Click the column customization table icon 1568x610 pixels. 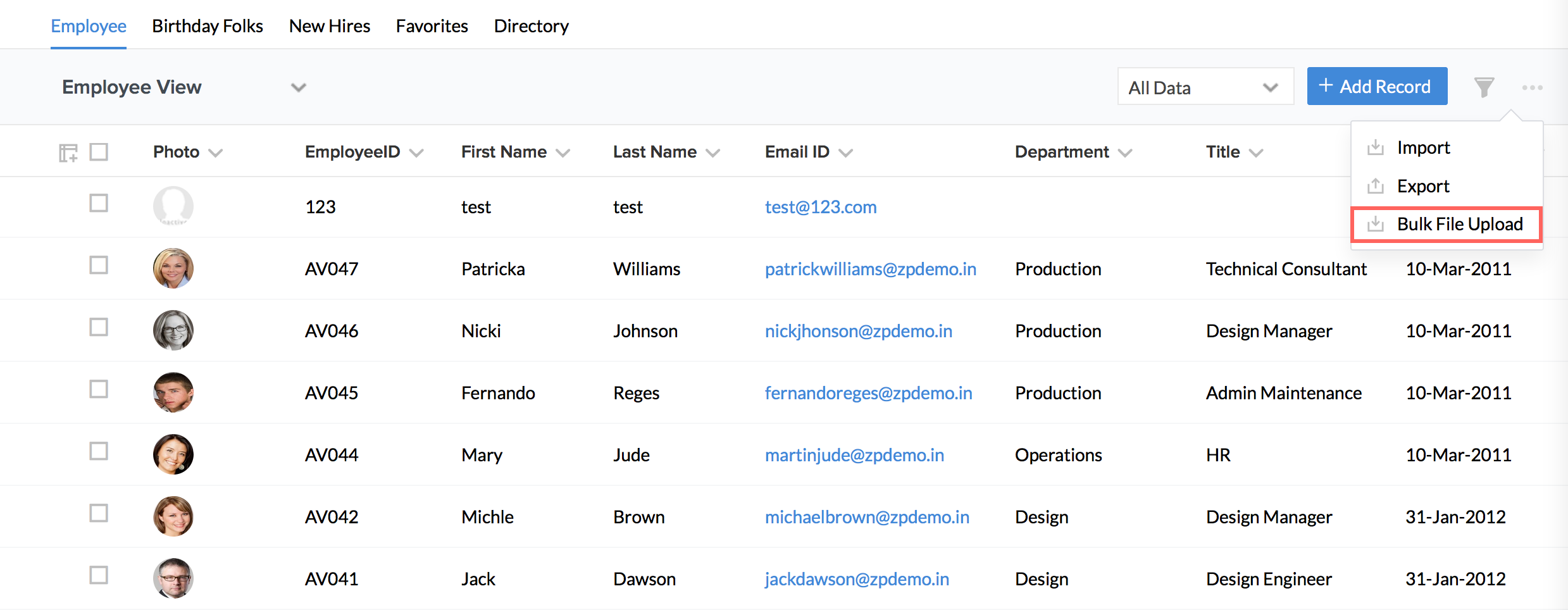tap(68, 152)
